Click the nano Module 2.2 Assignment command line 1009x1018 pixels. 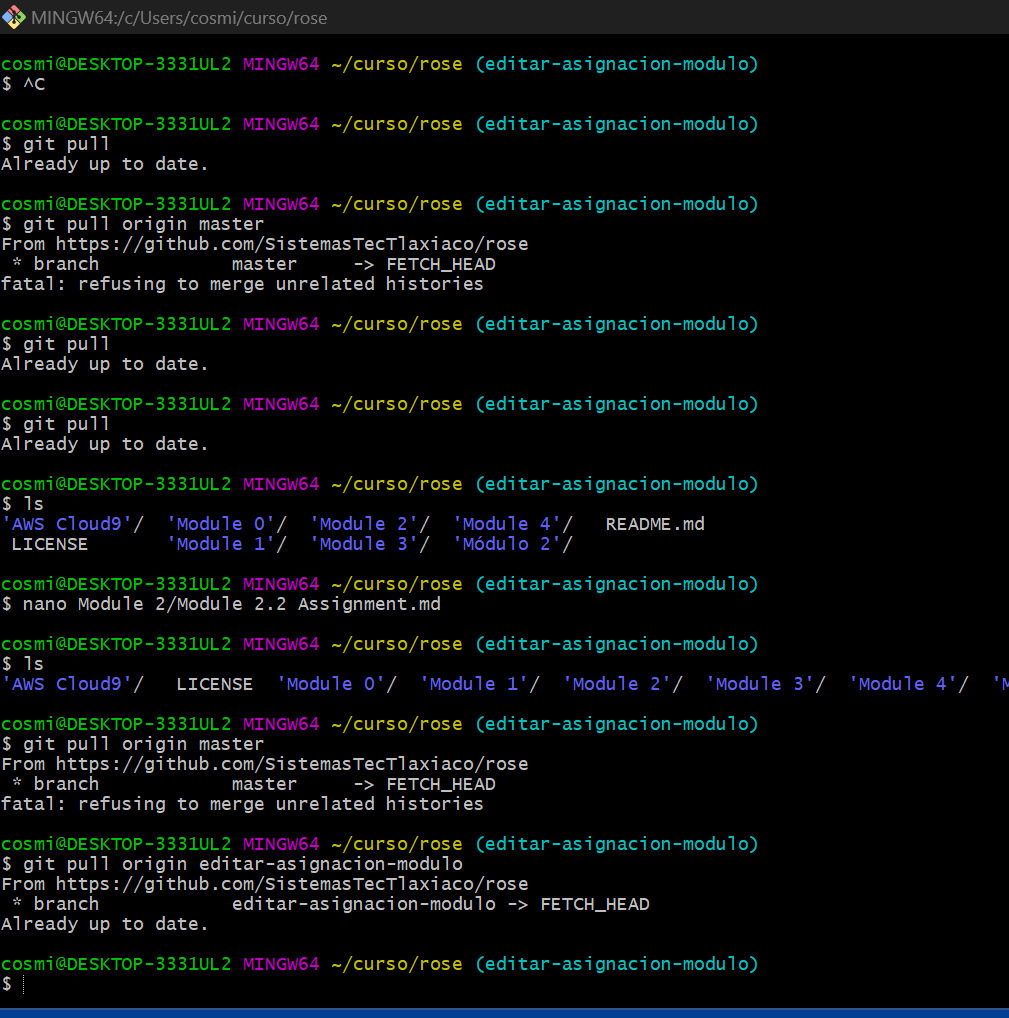(230, 603)
